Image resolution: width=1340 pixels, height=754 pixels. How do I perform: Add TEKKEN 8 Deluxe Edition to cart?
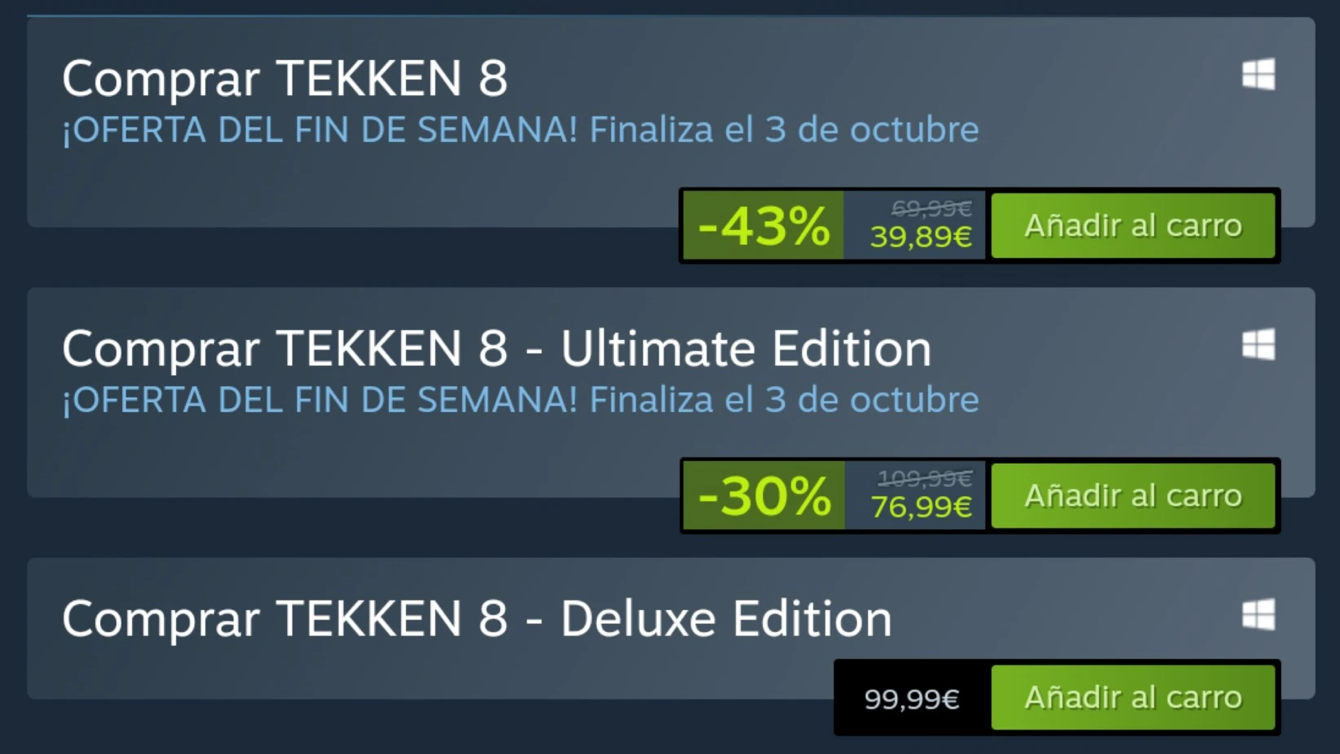1133,697
